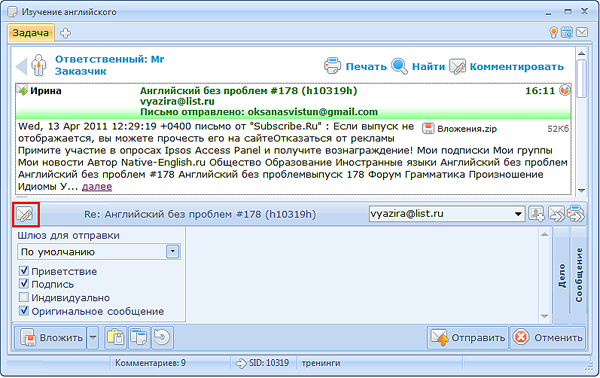Click the тренинги status bar entry
Screen dimensions: 600x378
[x=321, y=363]
